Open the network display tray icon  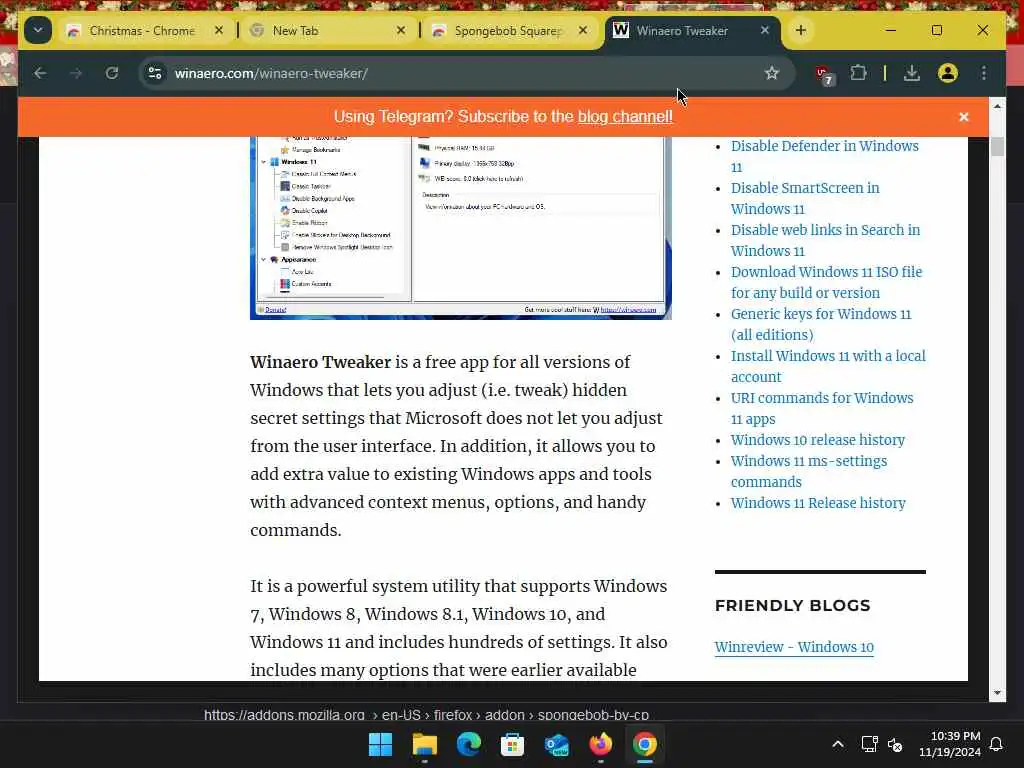tap(869, 744)
